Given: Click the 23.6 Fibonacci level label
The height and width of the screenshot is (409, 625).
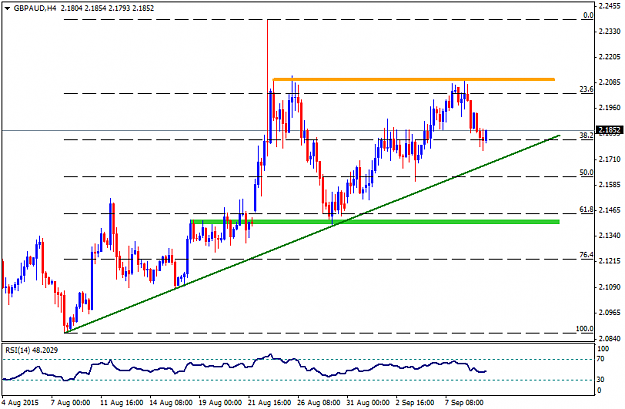Looking at the screenshot, I should [586, 89].
